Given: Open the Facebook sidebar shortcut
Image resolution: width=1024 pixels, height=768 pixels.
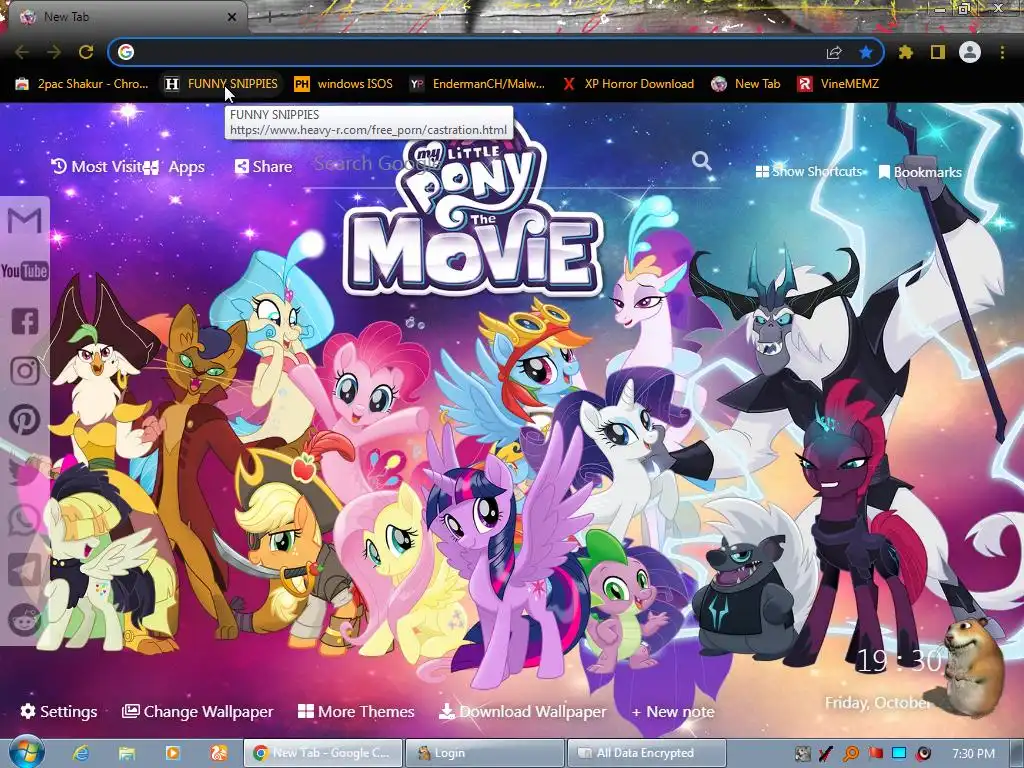Looking at the screenshot, I should pos(25,321).
